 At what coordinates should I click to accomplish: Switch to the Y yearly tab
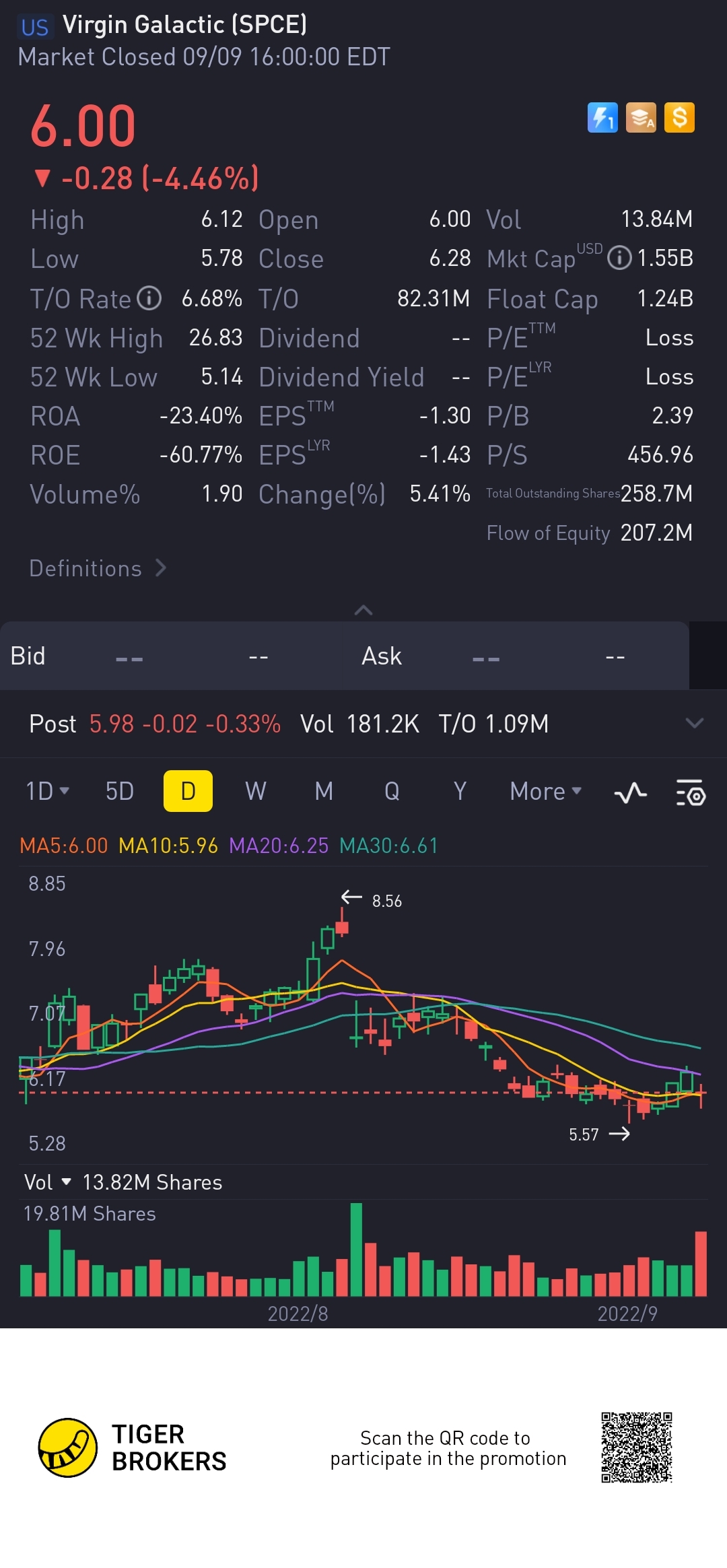point(460,791)
